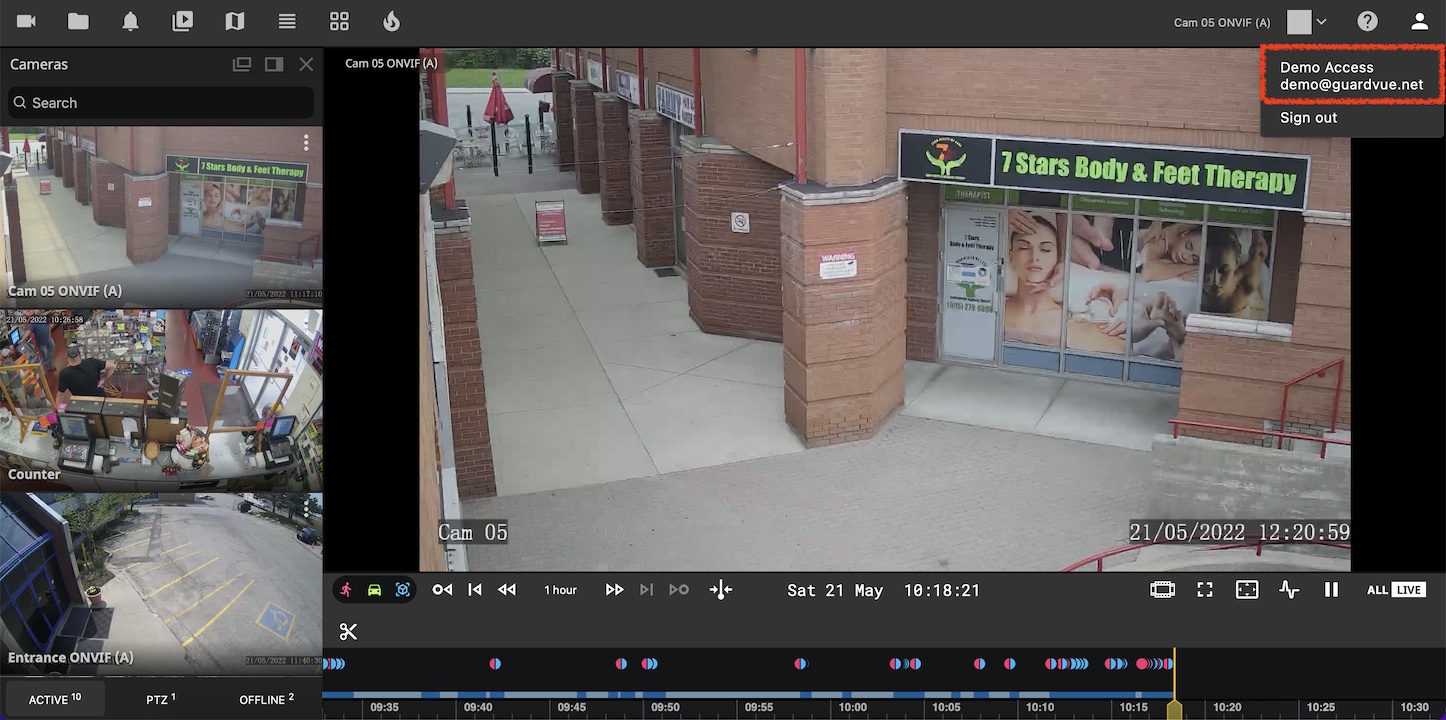Image resolution: width=1446 pixels, height=720 pixels.
Task: Toggle vehicle detection filter icon
Action: [374, 590]
